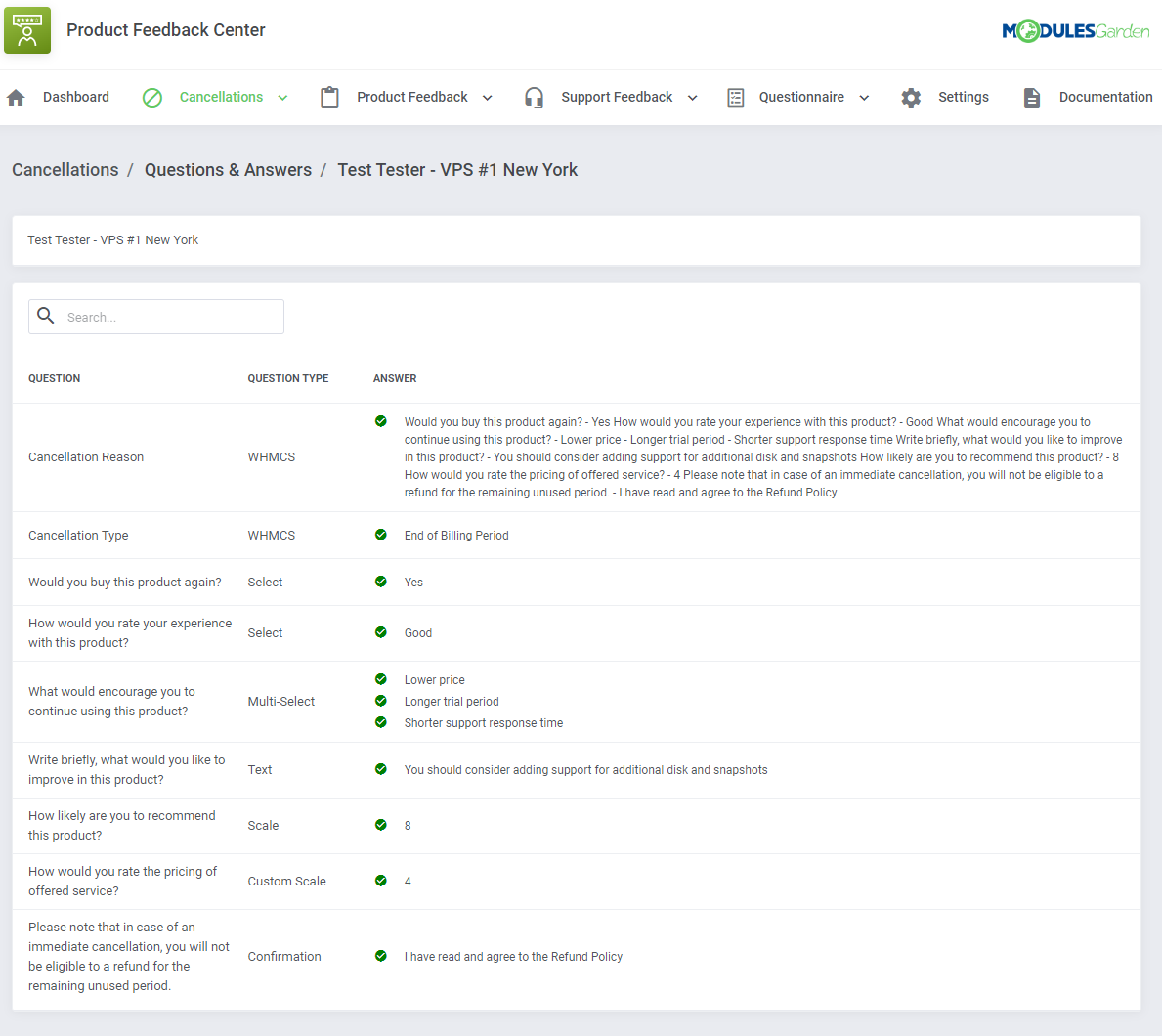The image size is (1162, 1036).
Task: Click Test Tester - VPS #1 New York breadcrumb
Action: [457, 170]
